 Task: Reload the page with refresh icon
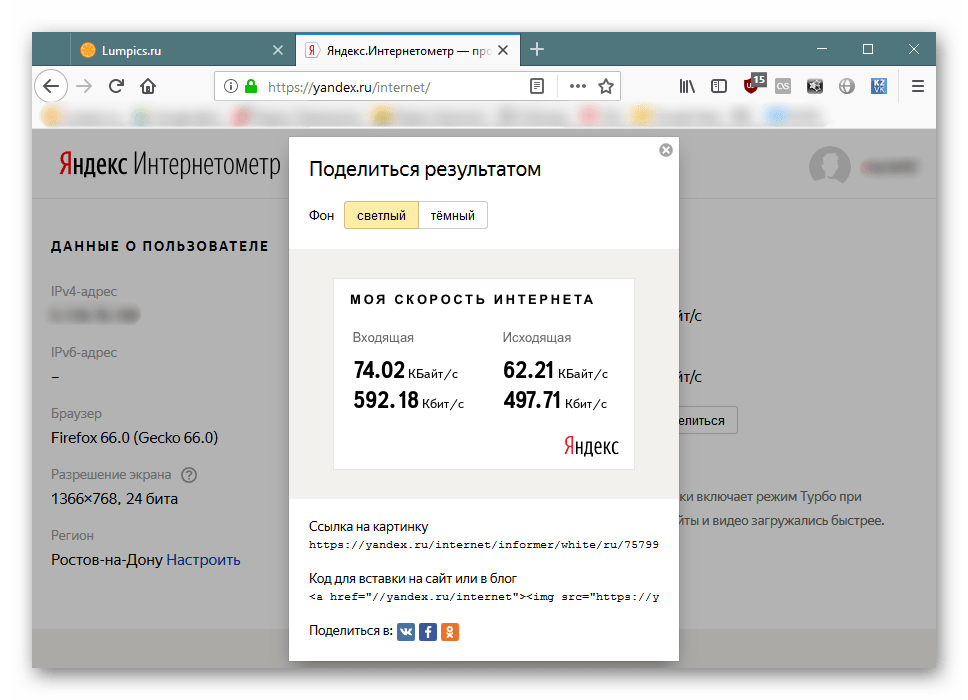coord(116,86)
